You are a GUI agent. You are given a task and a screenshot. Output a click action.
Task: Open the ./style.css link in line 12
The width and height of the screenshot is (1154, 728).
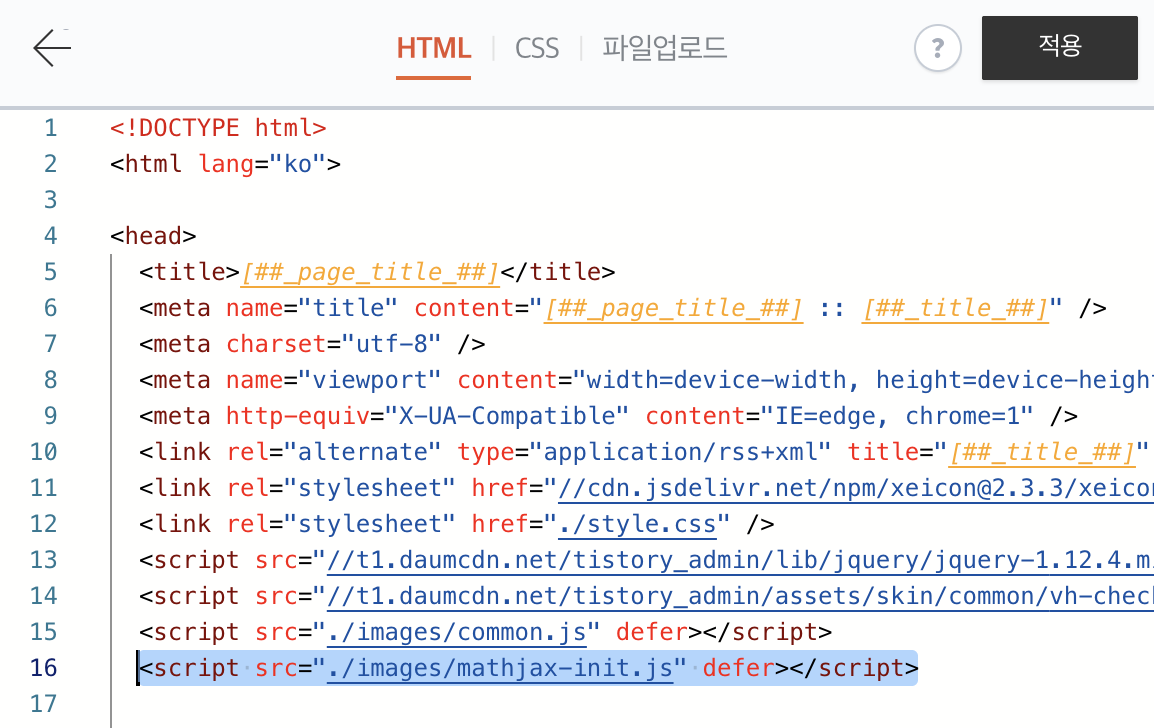(x=637, y=524)
